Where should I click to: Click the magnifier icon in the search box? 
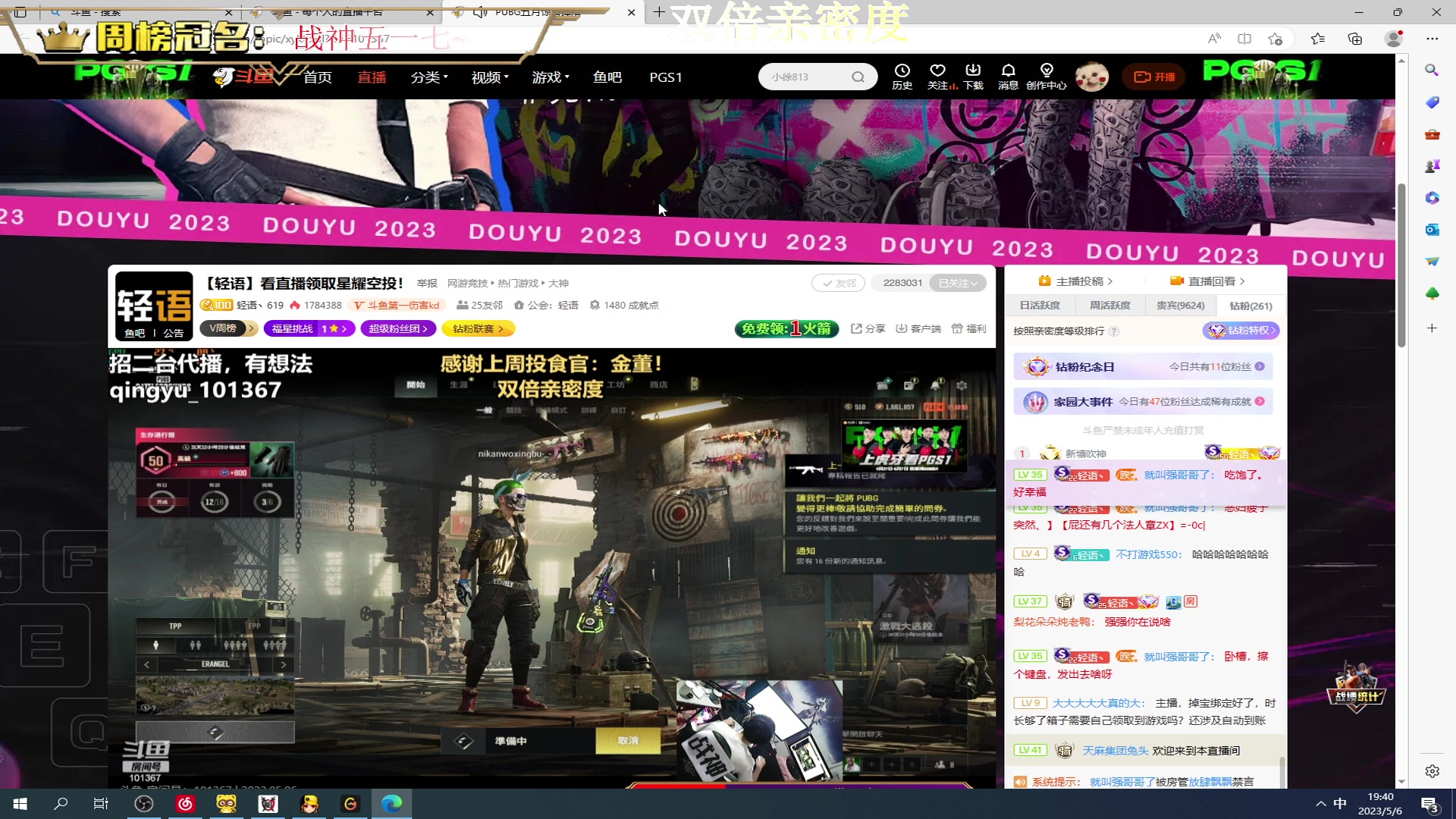[858, 77]
